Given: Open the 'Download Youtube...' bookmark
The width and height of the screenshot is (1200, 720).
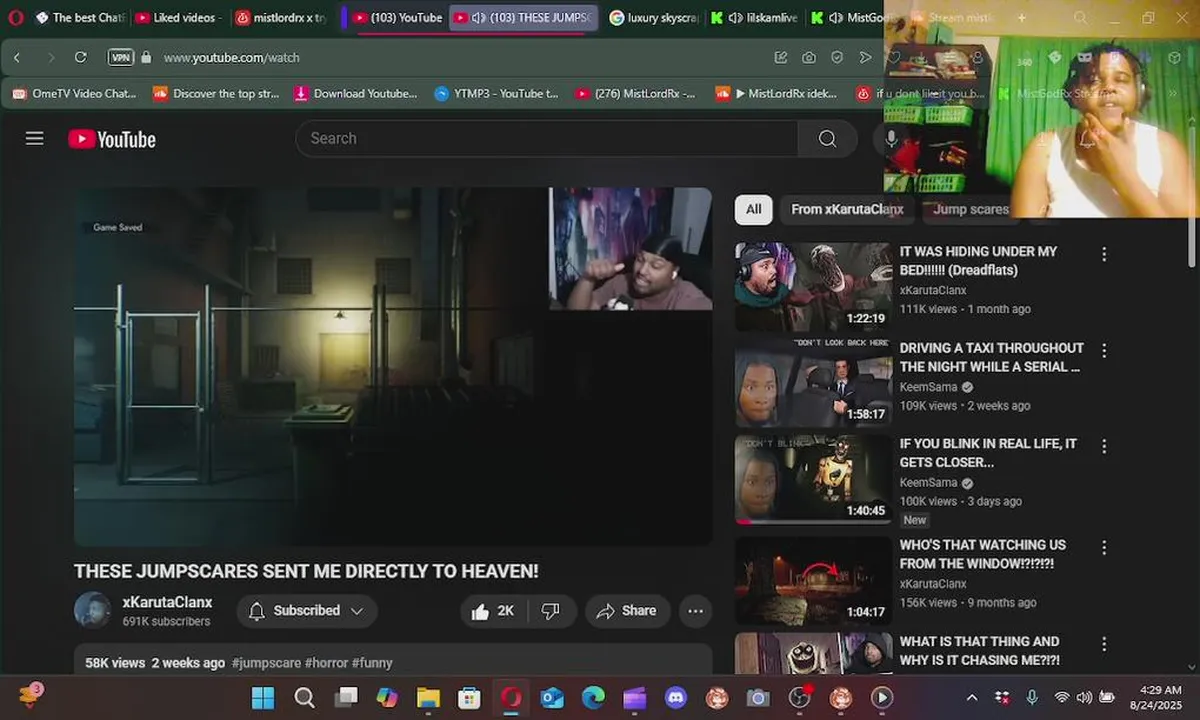Looking at the screenshot, I should 356,93.
